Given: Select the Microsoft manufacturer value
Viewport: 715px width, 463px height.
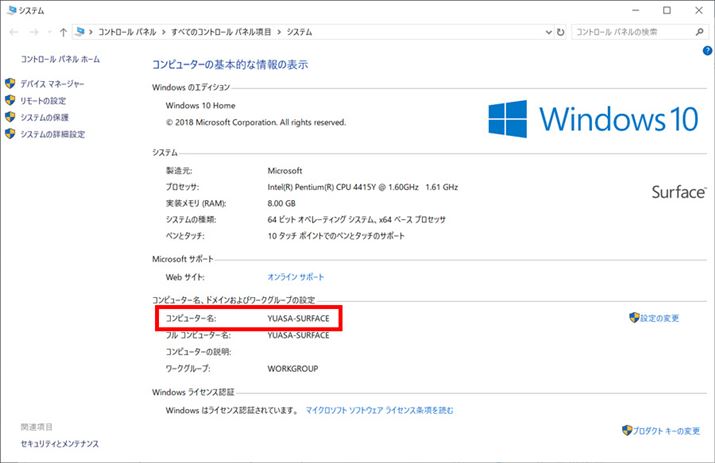Looking at the screenshot, I should pyautogui.click(x=285, y=171).
